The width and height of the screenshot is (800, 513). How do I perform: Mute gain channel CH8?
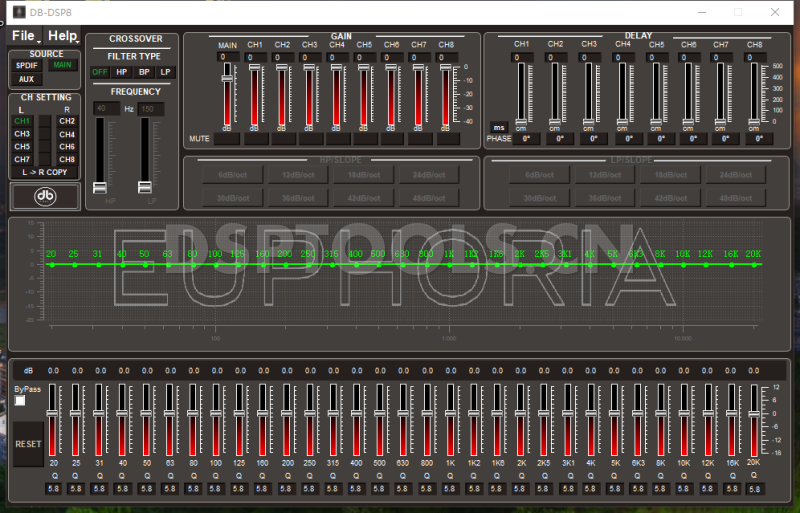(x=447, y=139)
